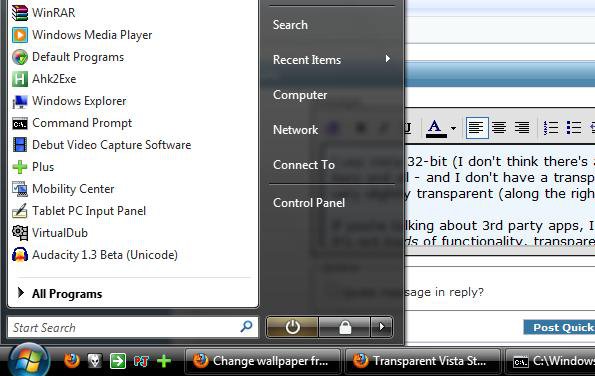Screen dimensions: 595x376
Task: Launch VirtualDub
Action: click(x=50, y=233)
